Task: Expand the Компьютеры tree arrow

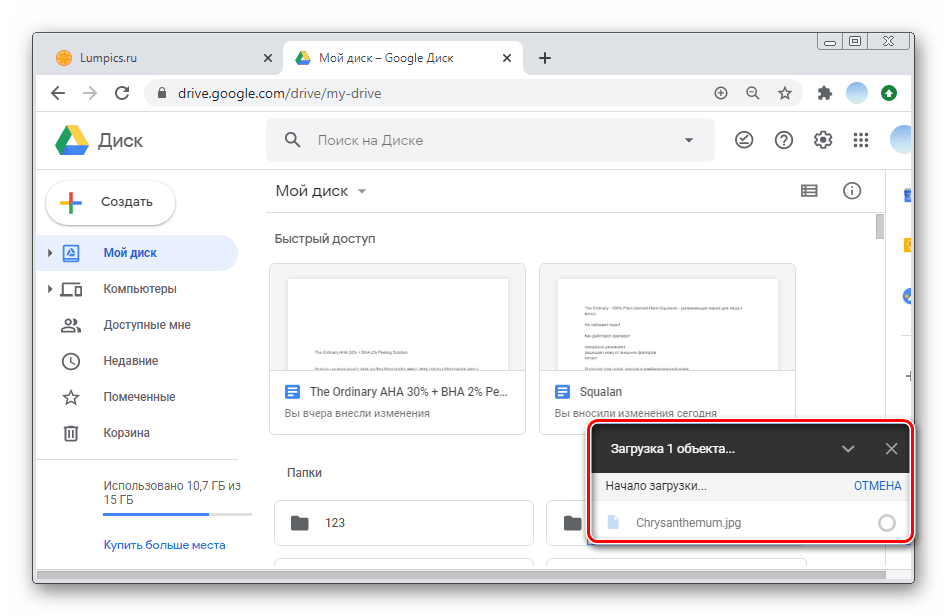Action: pyautogui.click(x=50, y=289)
